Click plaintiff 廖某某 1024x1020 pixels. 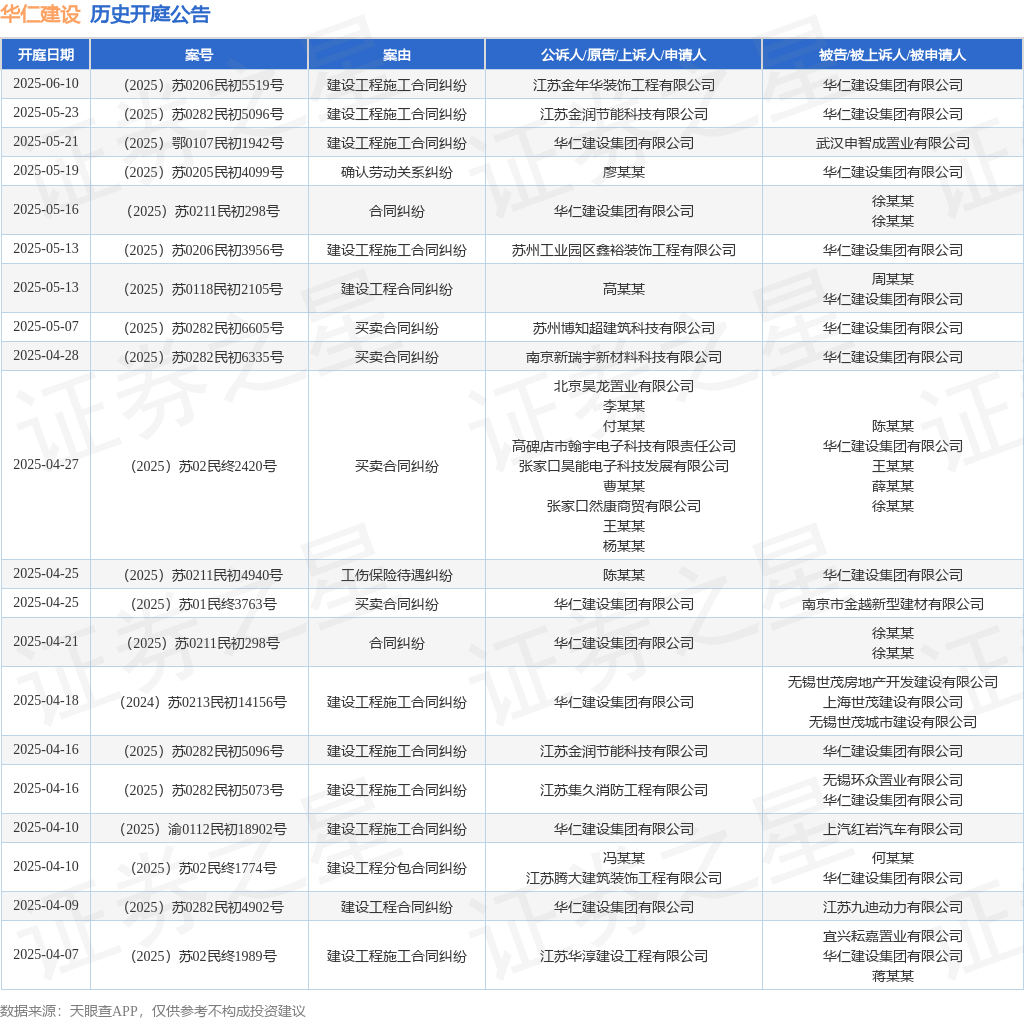[x=623, y=172]
